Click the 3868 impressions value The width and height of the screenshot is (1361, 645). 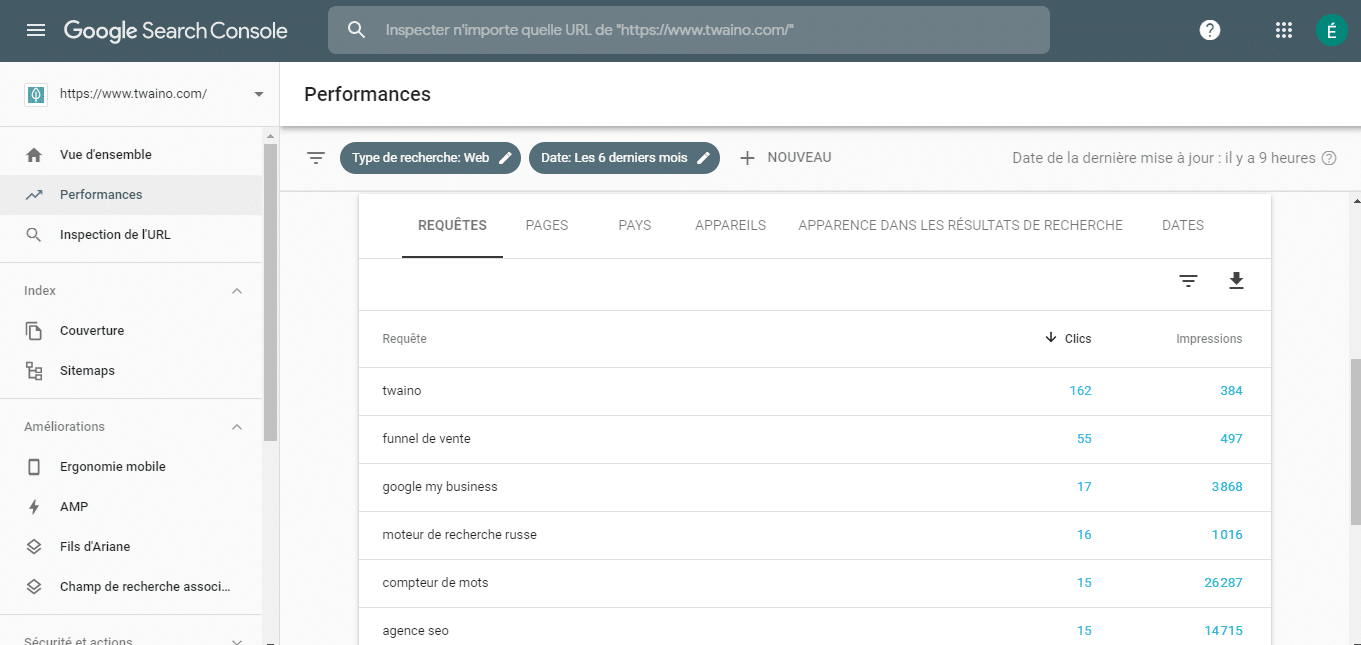pyautogui.click(x=1225, y=487)
